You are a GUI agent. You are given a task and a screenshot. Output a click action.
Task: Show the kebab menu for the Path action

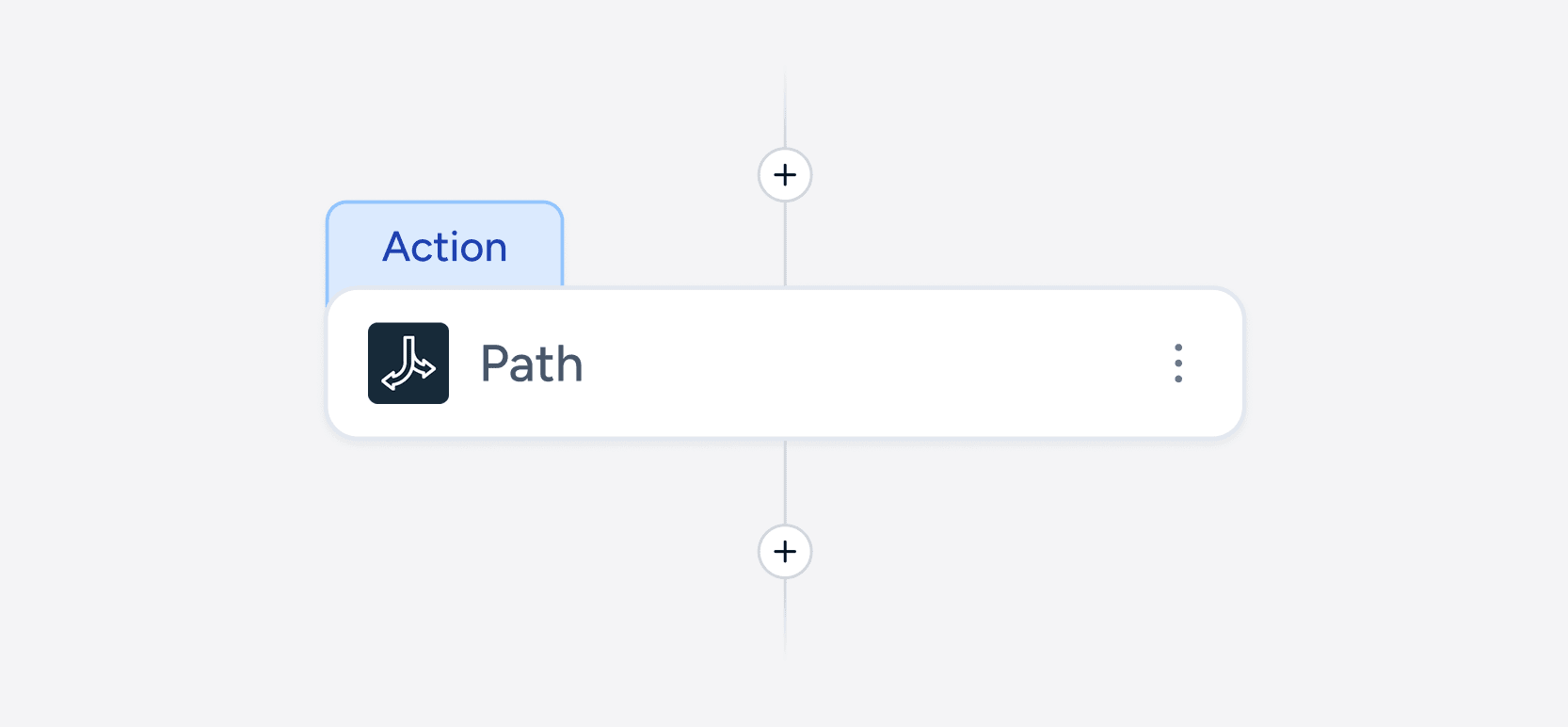(x=1177, y=363)
